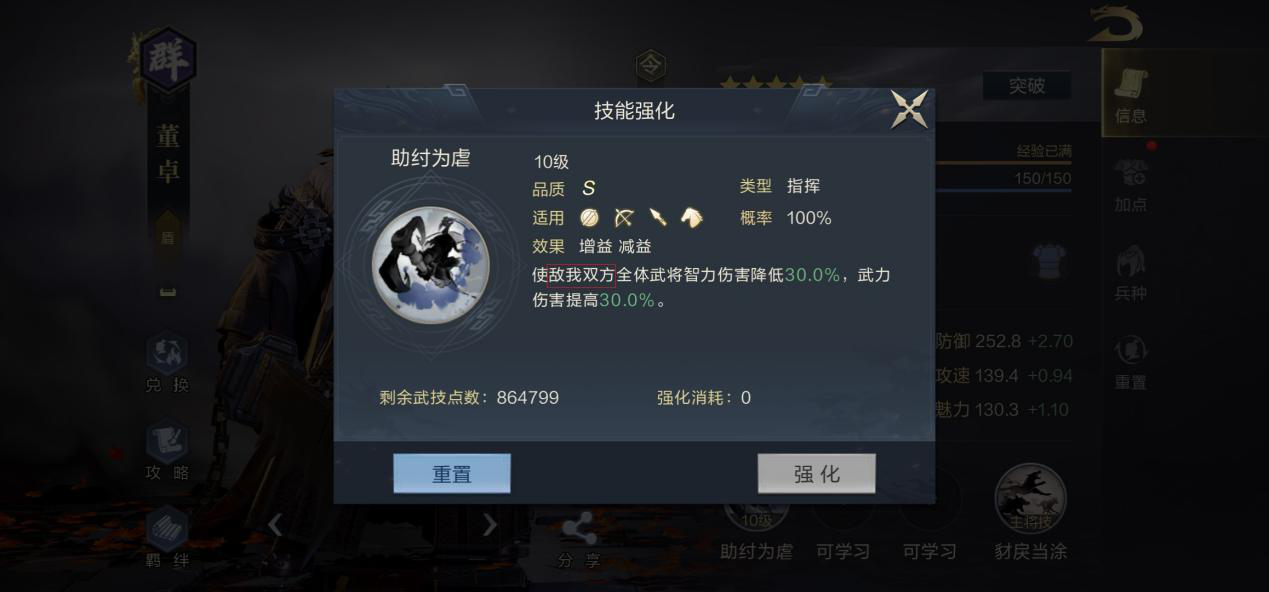The width and height of the screenshot is (1269, 592).
Task: Go to next hero with right chevron
Action: (x=490, y=524)
